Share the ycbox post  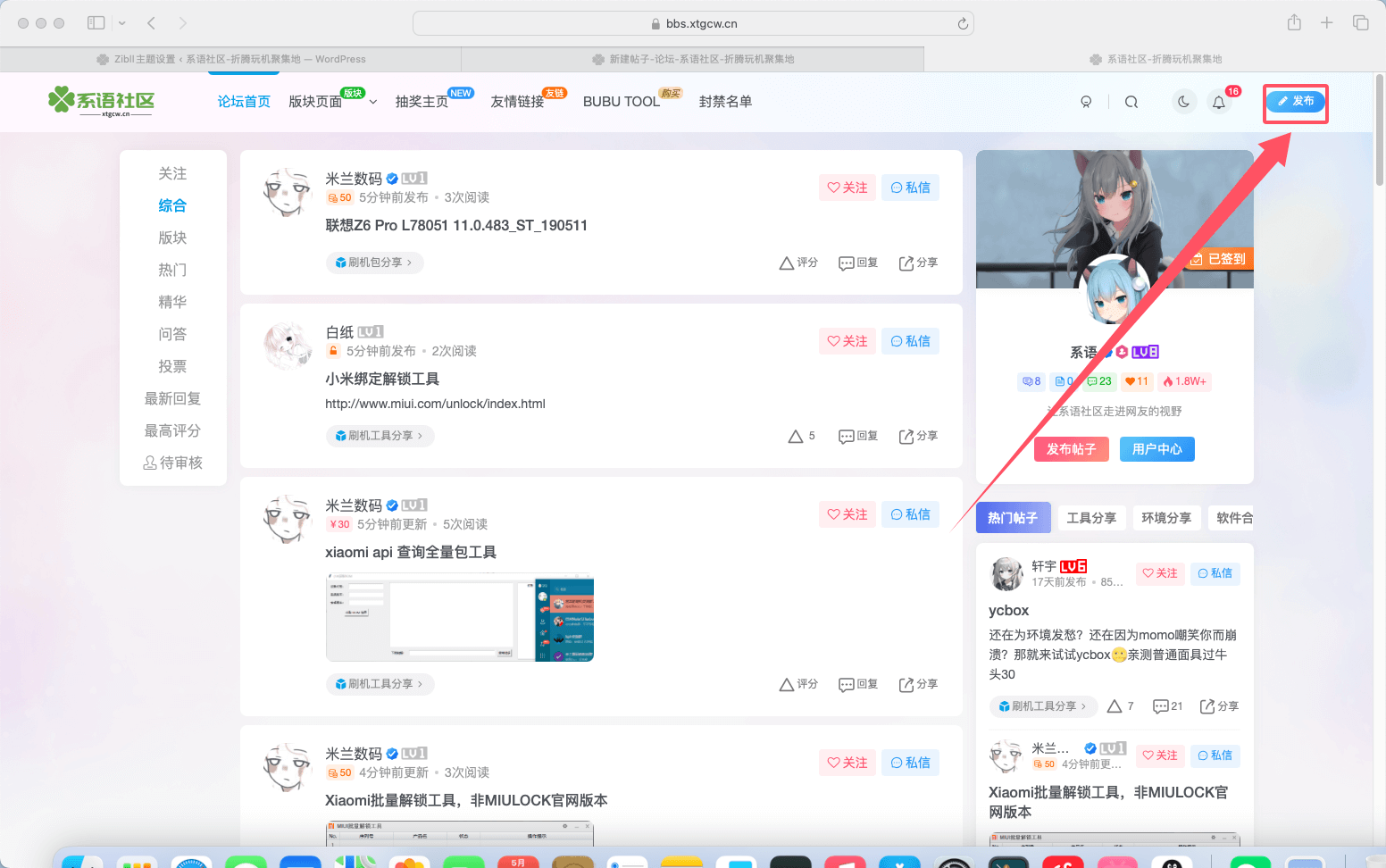[x=1219, y=706]
